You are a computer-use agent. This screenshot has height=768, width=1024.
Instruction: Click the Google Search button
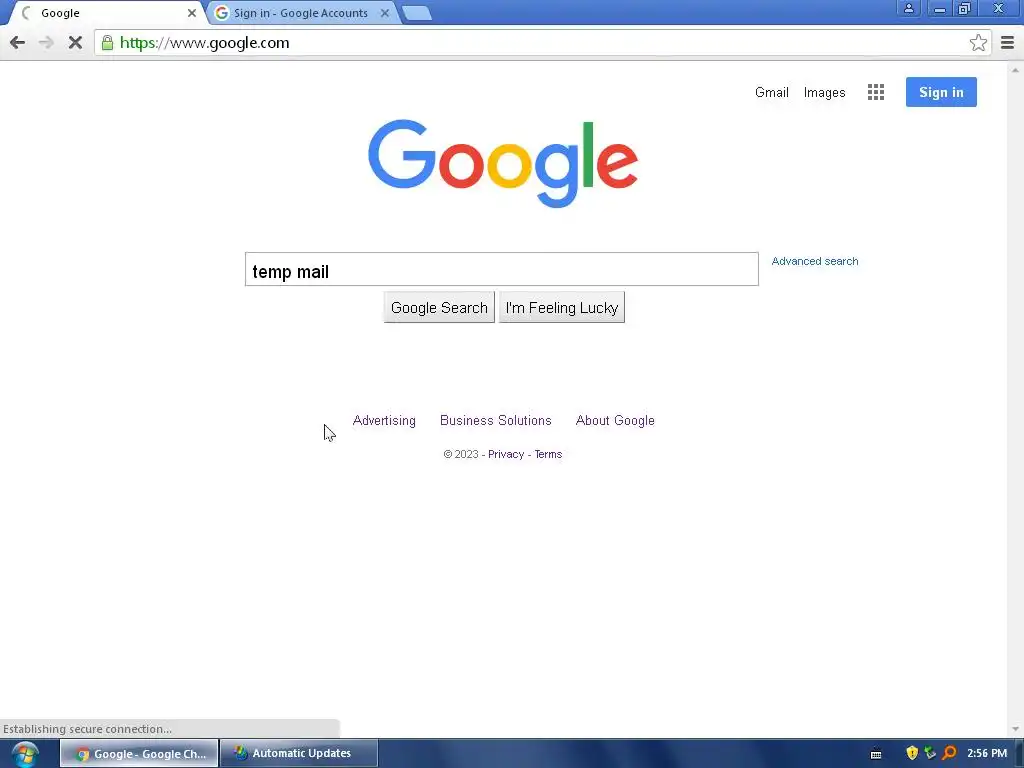[439, 308]
